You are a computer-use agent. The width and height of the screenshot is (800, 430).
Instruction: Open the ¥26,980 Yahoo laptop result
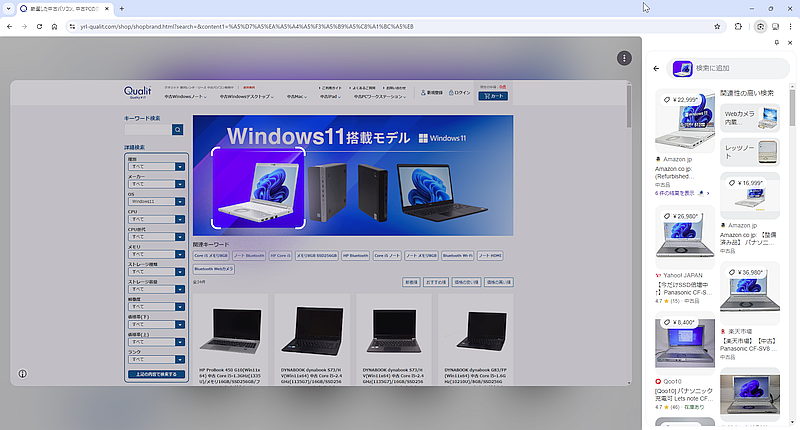(685, 237)
